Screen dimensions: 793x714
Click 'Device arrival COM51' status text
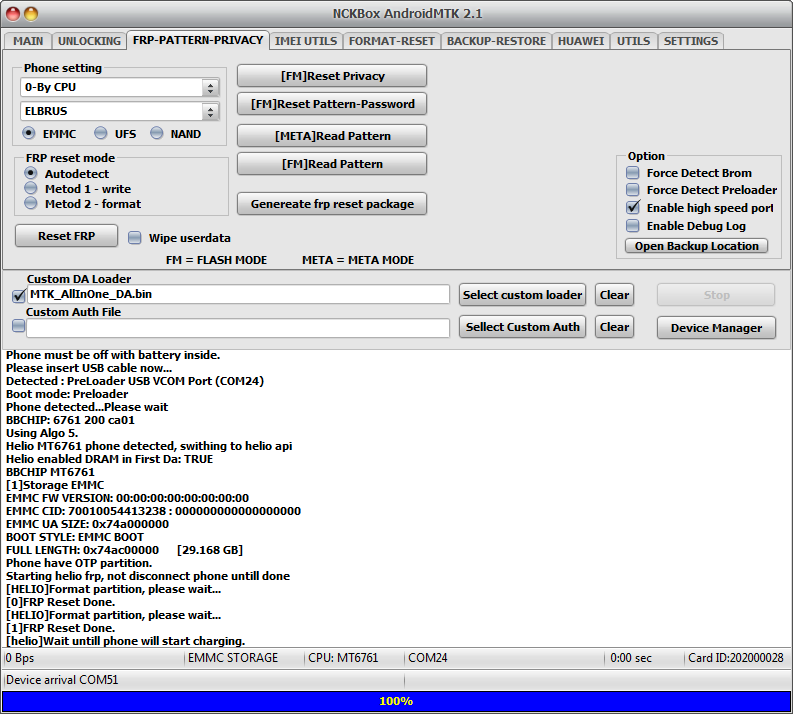pos(62,680)
